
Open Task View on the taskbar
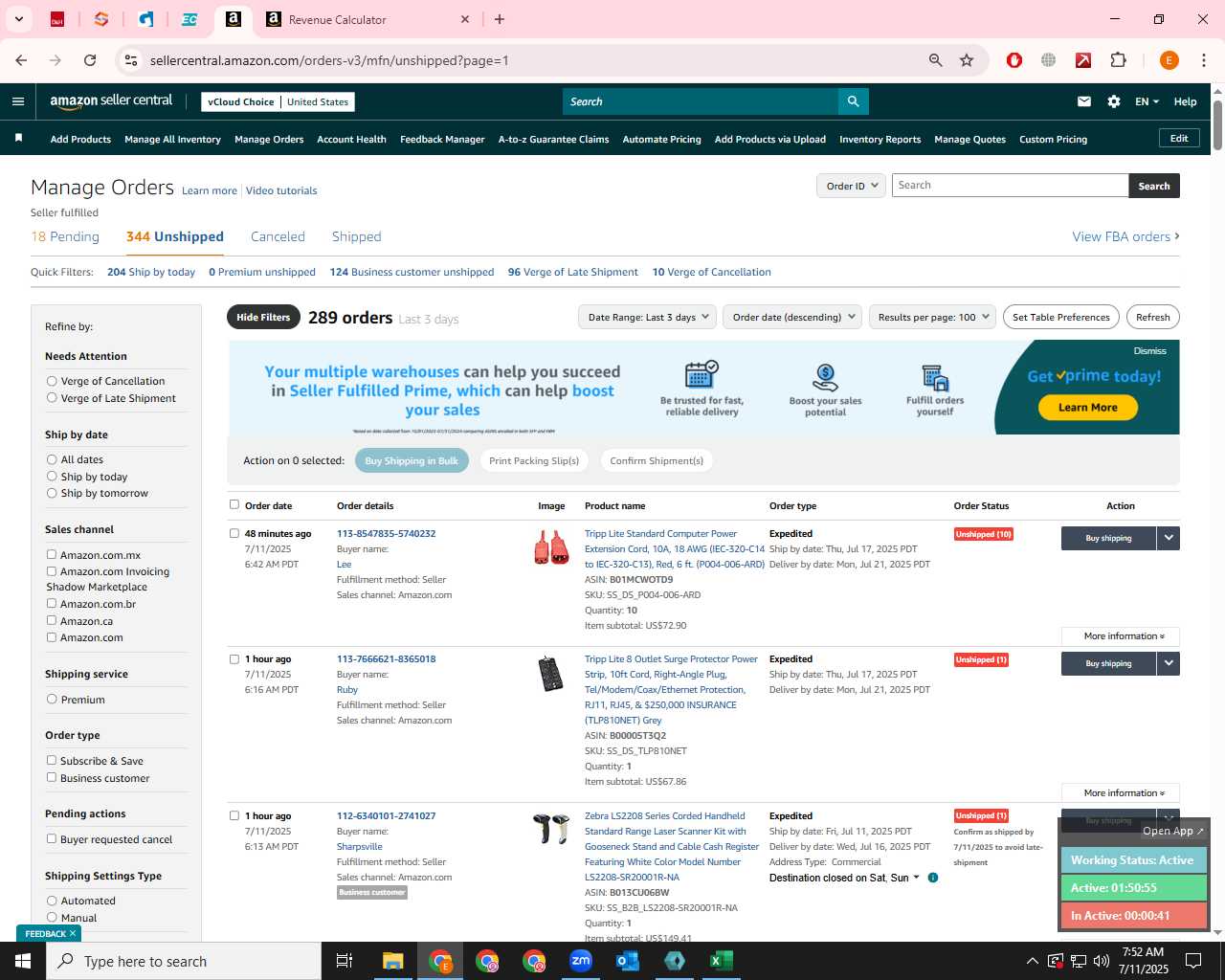[x=345, y=961]
